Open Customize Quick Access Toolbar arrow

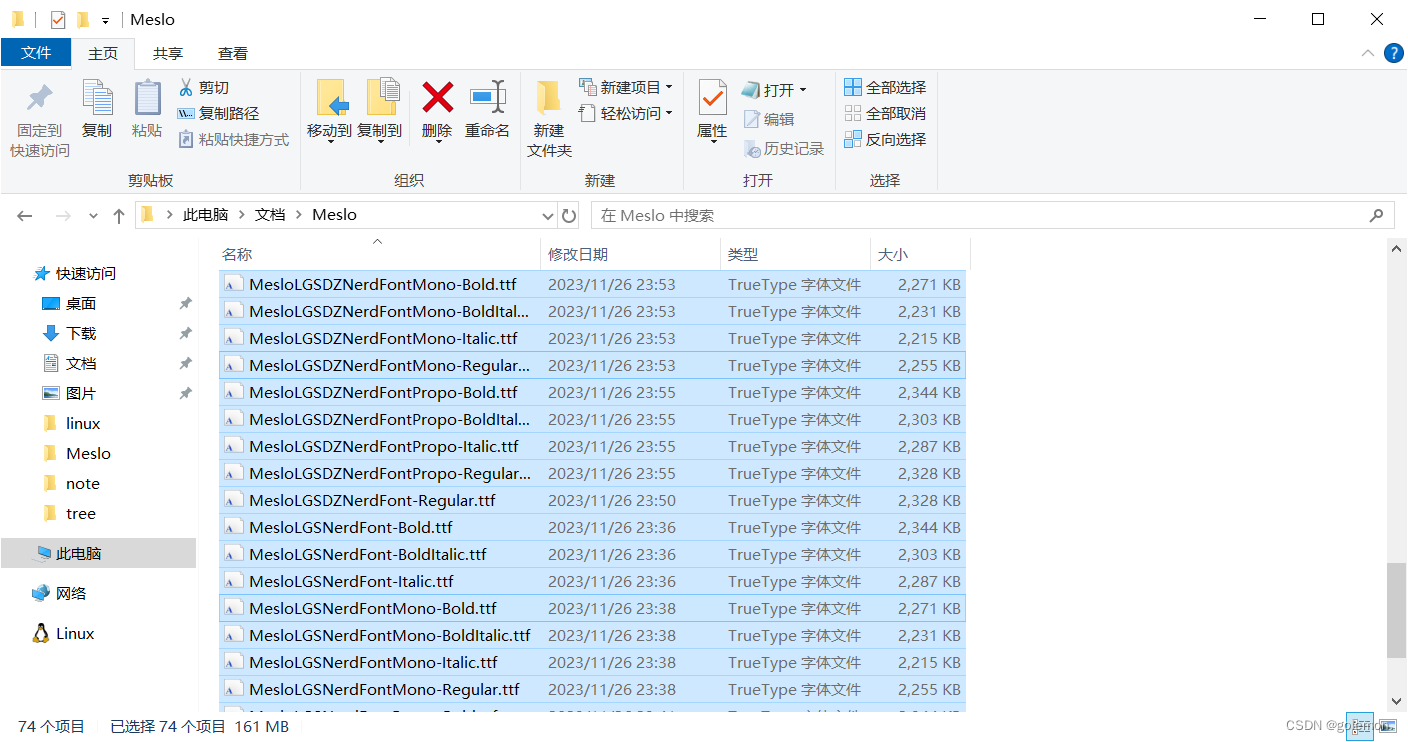coord(105,20)
